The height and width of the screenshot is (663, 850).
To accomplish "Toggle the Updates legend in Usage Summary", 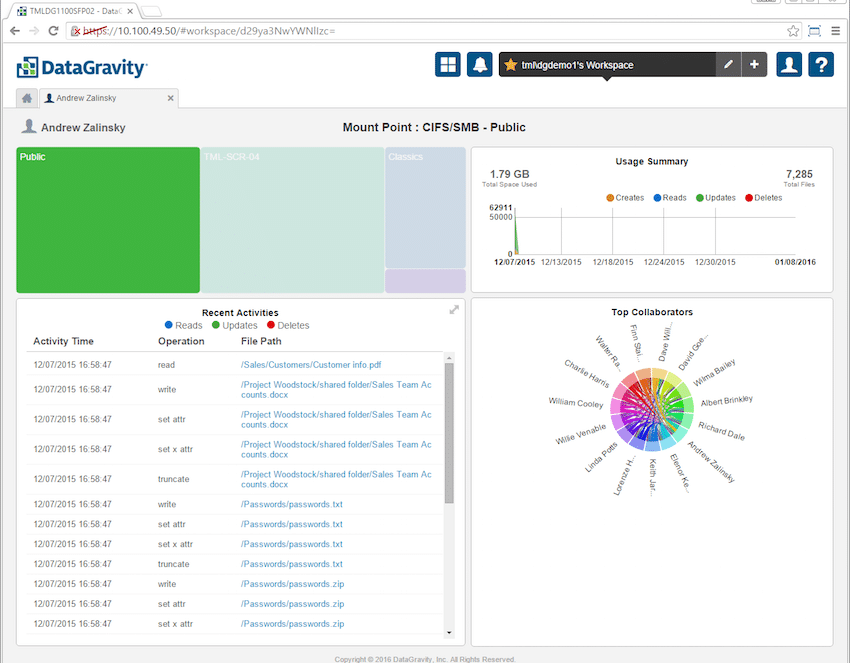I will point(716,198).
